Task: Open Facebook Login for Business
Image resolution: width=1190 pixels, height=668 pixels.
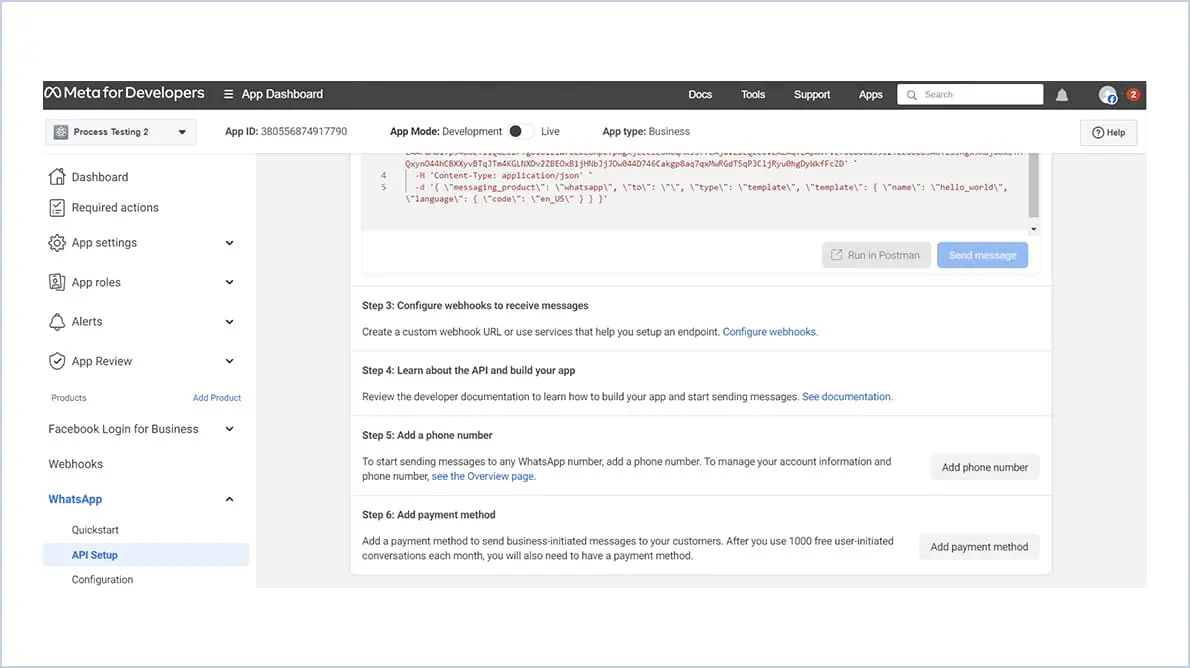Action: pos(124,429)
